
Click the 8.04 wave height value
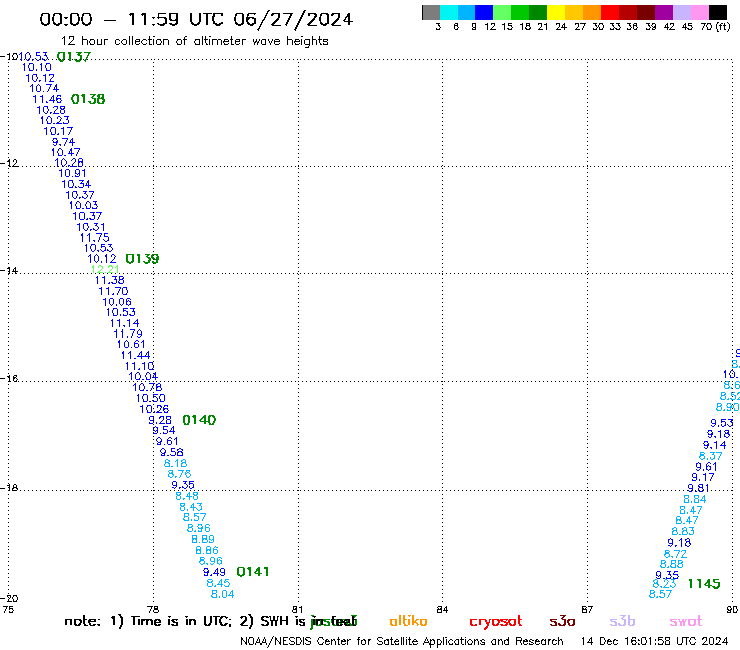(x=222, y=594)
